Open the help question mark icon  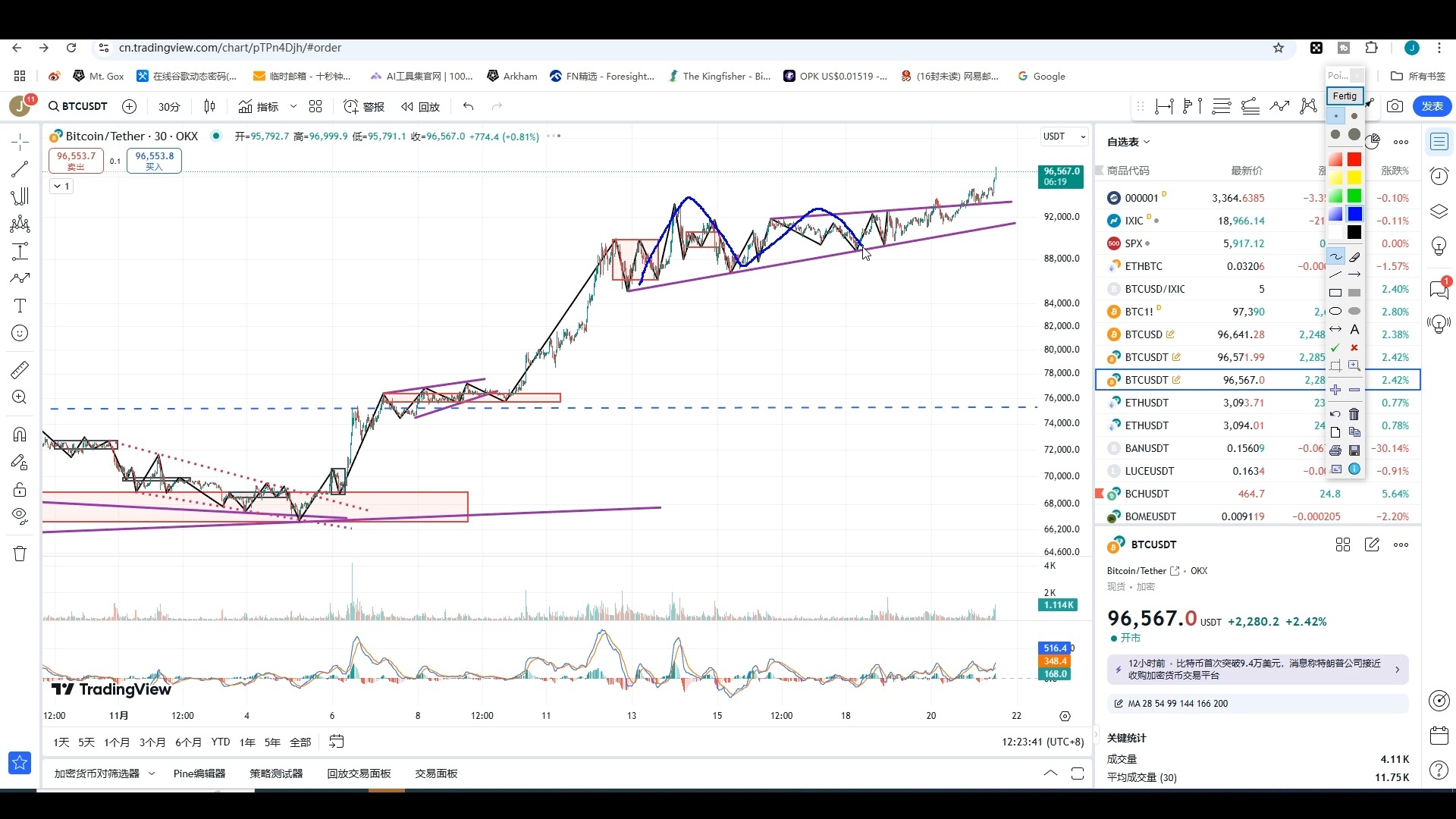coord(1439,770)
